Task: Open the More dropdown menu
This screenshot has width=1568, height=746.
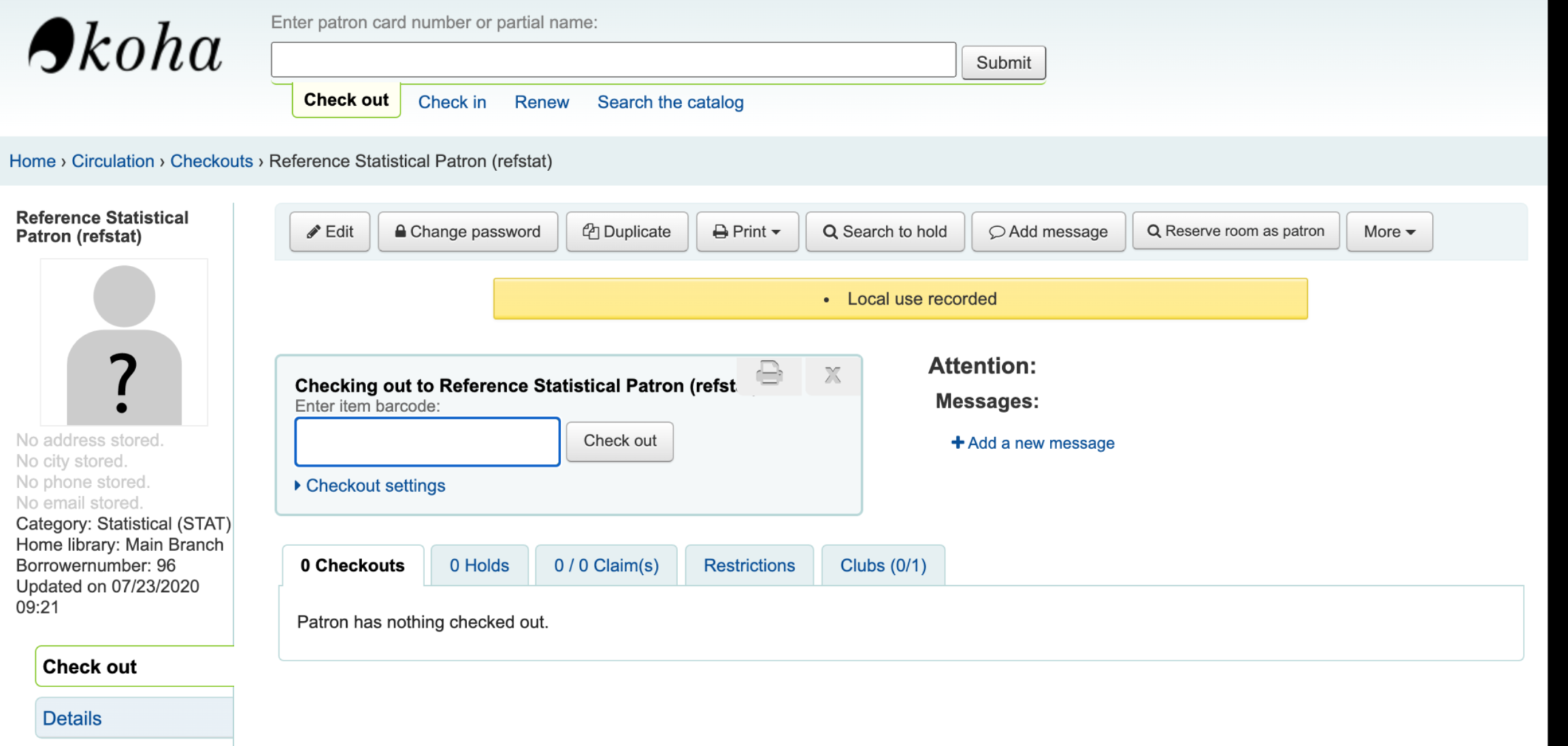Action: [1389, 231]
